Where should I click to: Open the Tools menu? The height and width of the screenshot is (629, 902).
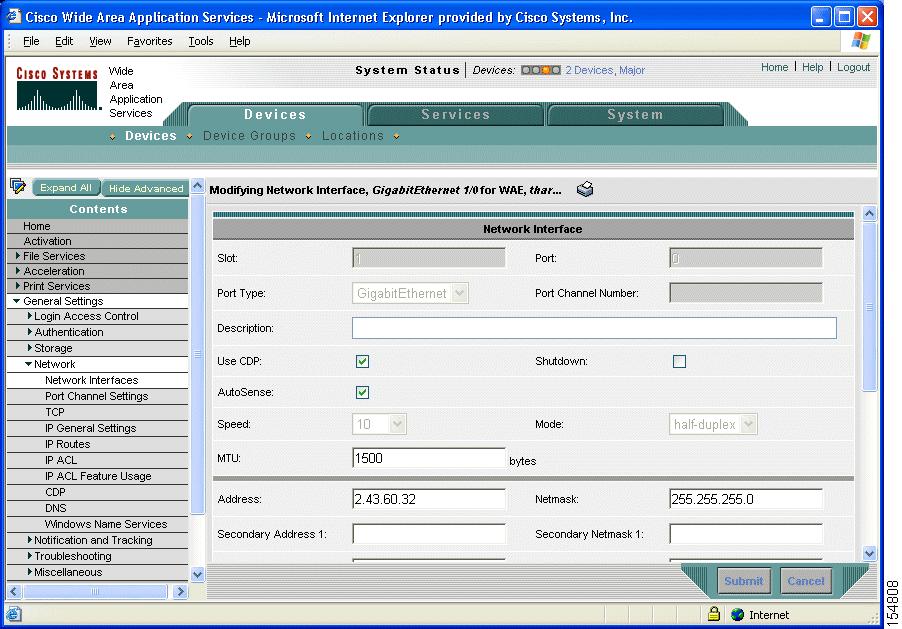(201, 41)
